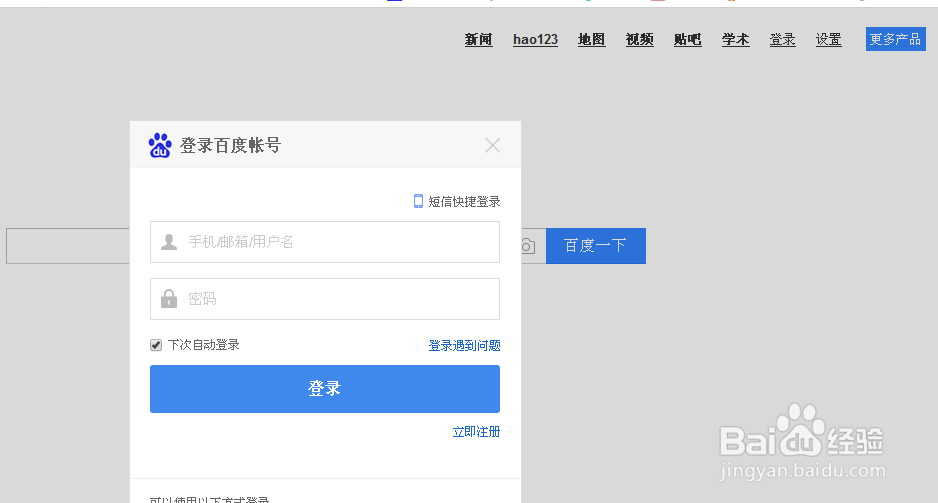This screenshot has width=938, height=503.
Task: Click the 登录百度帐号 dialog title
Action: pyautogui.click(x=230, y=145)
